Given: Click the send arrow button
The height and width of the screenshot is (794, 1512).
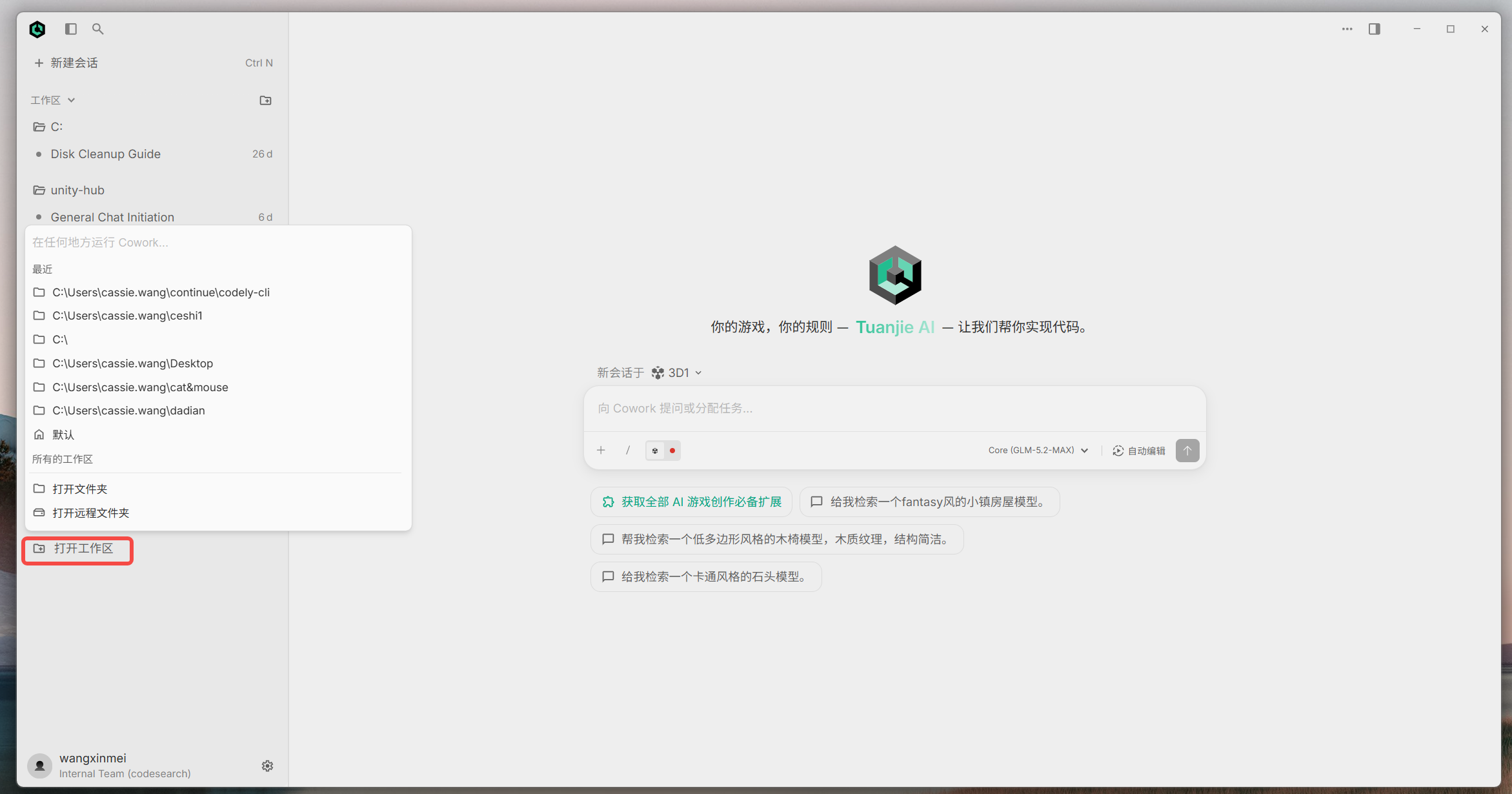Looking at the screenshot, I should 1187,451.
